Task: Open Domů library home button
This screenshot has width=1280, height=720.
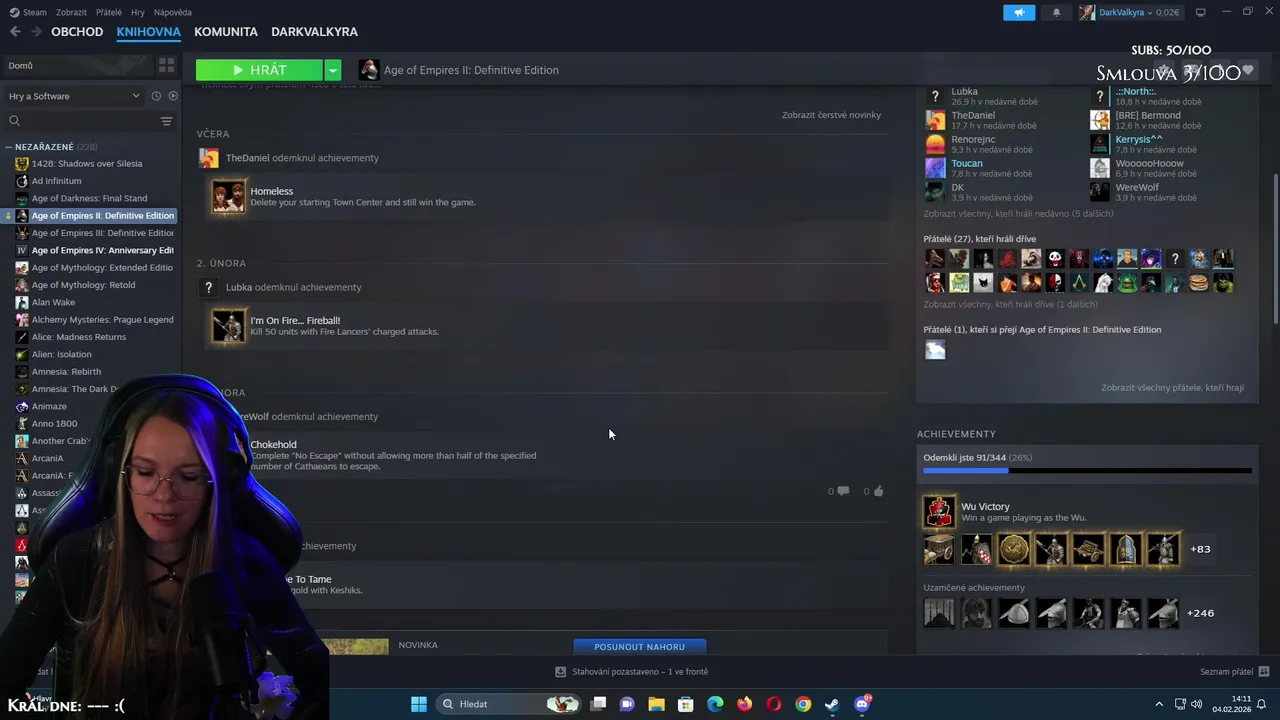Action: point(78,65)
